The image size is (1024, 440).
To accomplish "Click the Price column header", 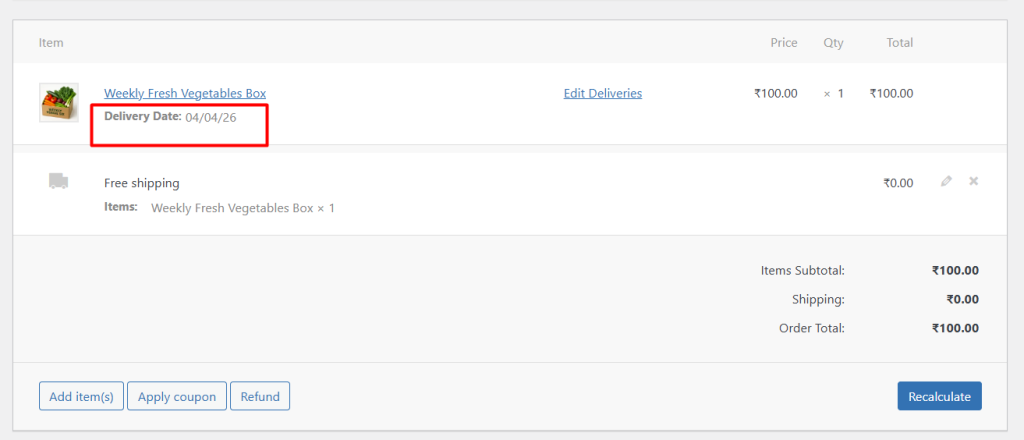I will point(784,43).
